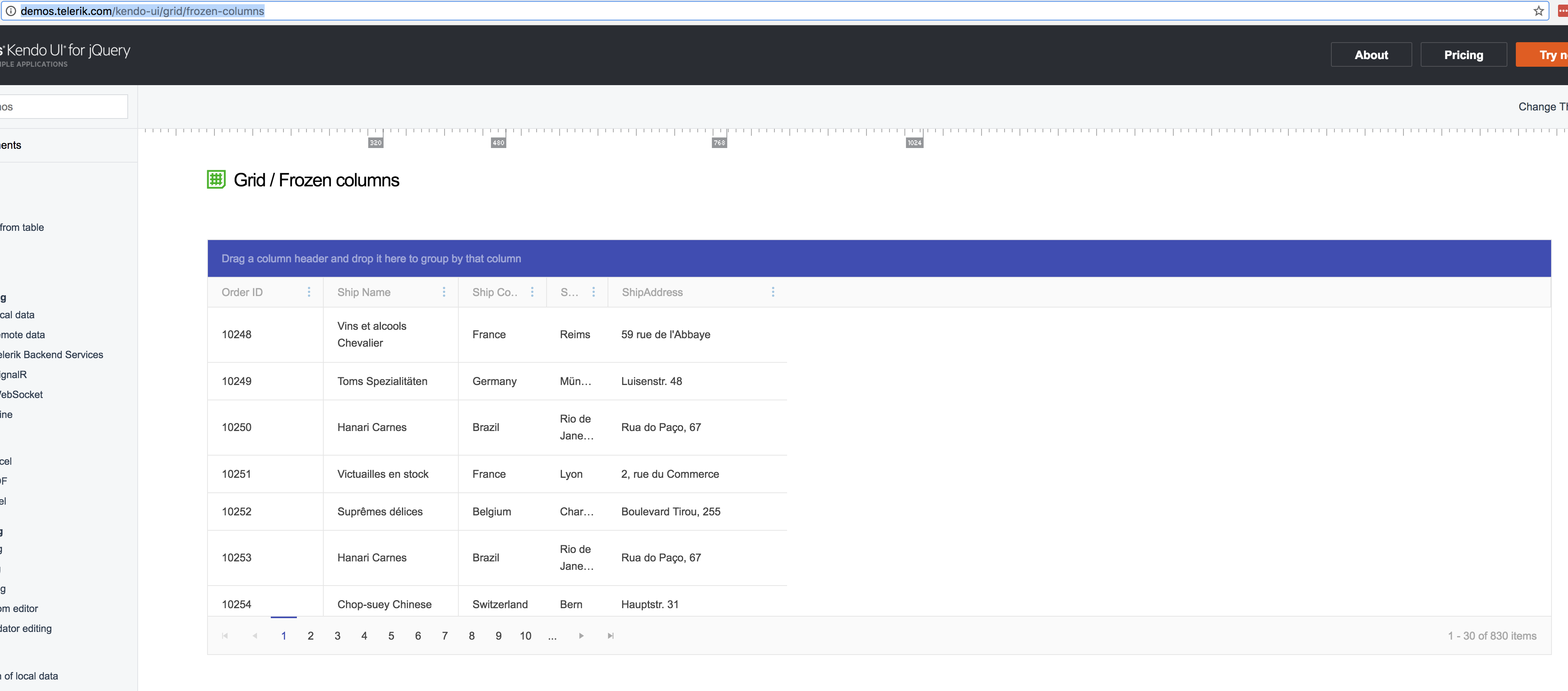The width and height of the screenshot is (1568, 691).
Task: Go to last page arrow
Action: [611, 636]
